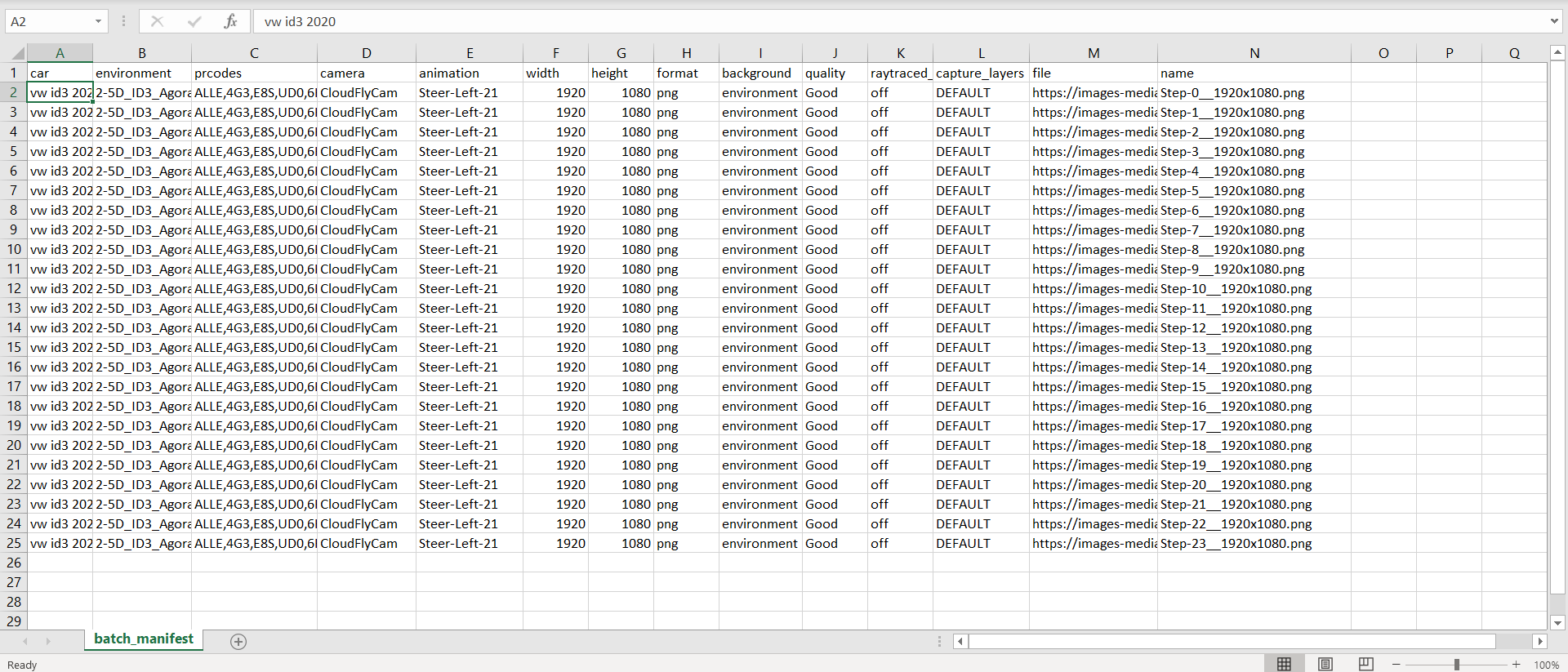Click 'Good' quality cell in row 8
The image size is (1568, 672).
click(x=835, y=210)
